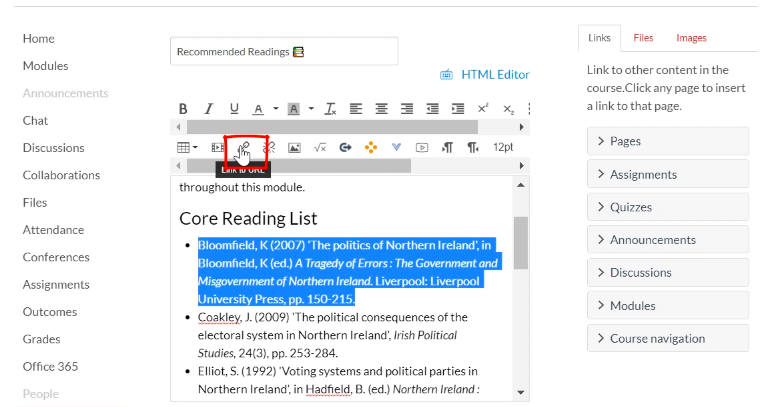770x407 pixels.
Task: Switch to the Files tab
Action: (x=643, y=38)
